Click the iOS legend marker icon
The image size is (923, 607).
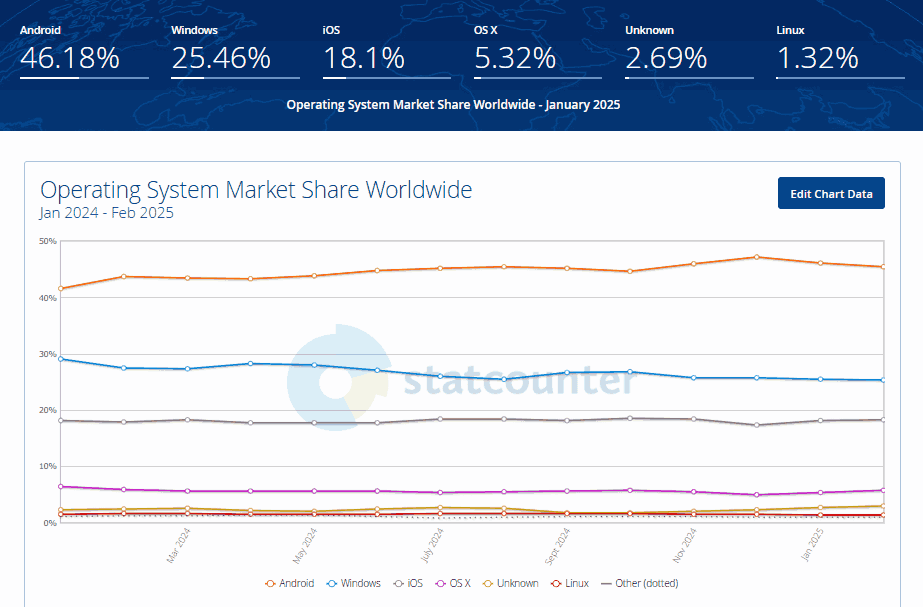click(396, 583)
